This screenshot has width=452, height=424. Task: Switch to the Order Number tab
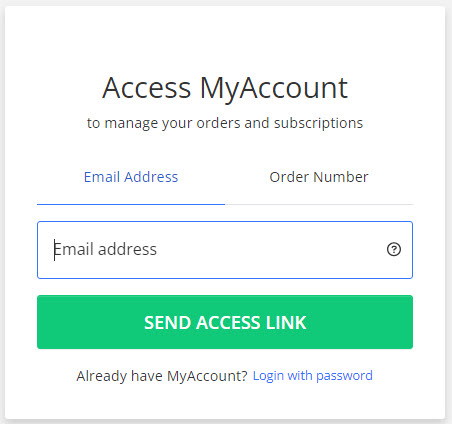pyautogui.click(x=319, y=177)
